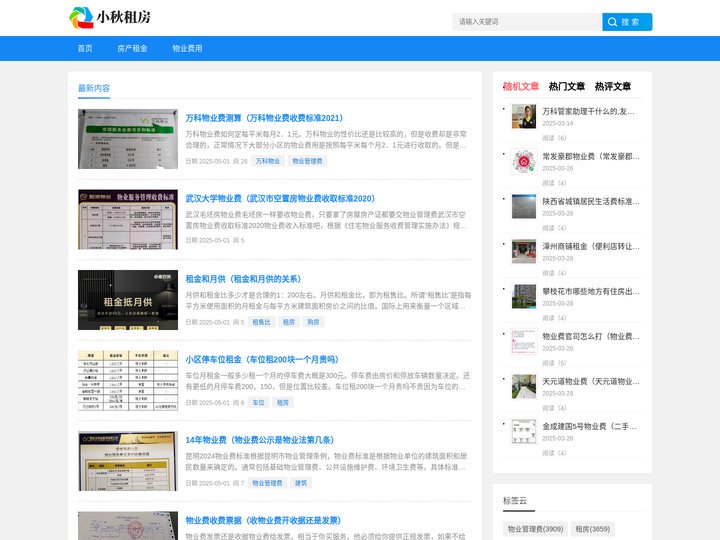Click the 物业费官司怎么打 sidebar thumbnail
720x540 pixels.
click(524, 341)
